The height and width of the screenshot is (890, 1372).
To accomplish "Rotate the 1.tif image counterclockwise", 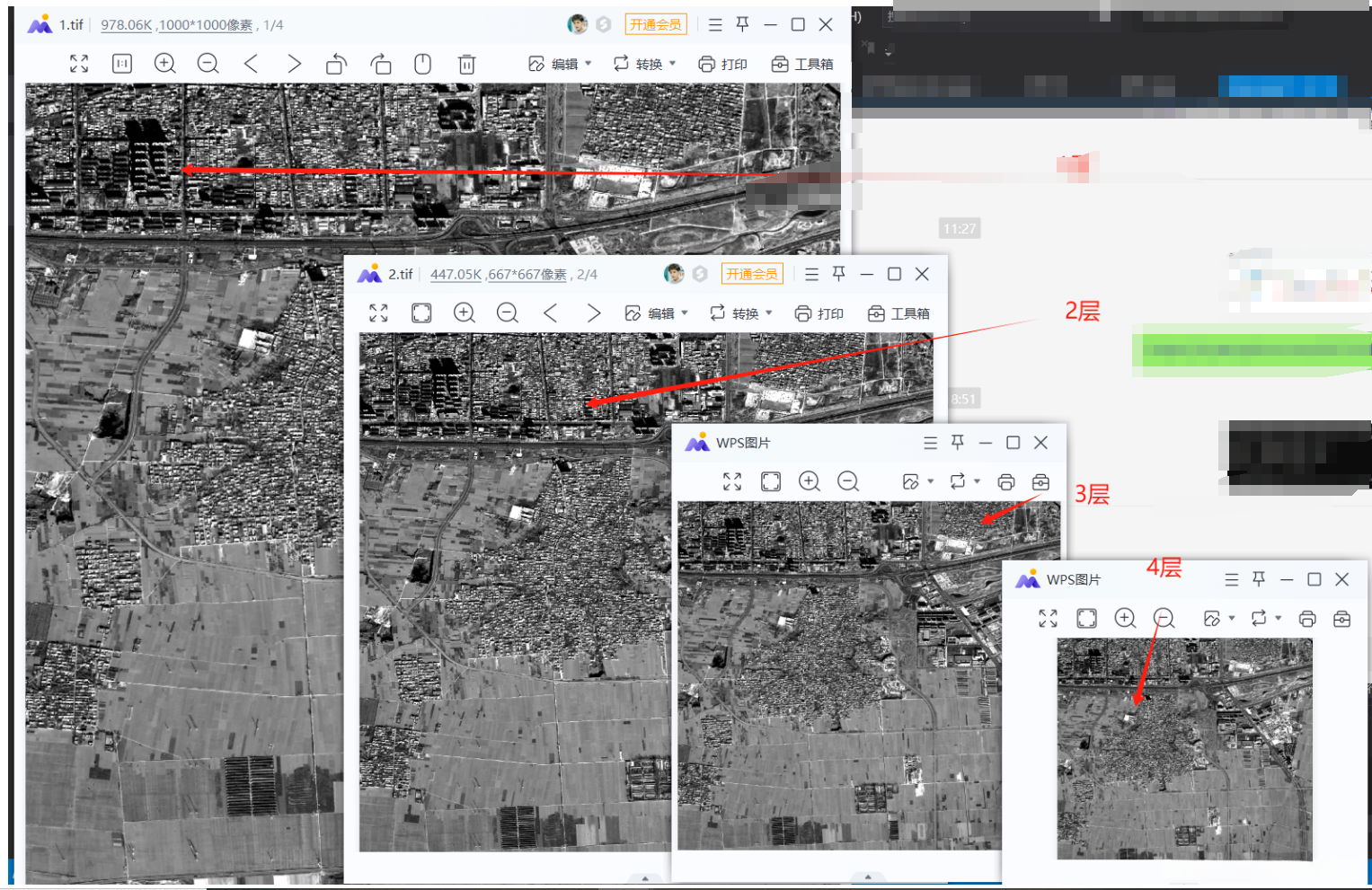I will [x=337, y=64].
